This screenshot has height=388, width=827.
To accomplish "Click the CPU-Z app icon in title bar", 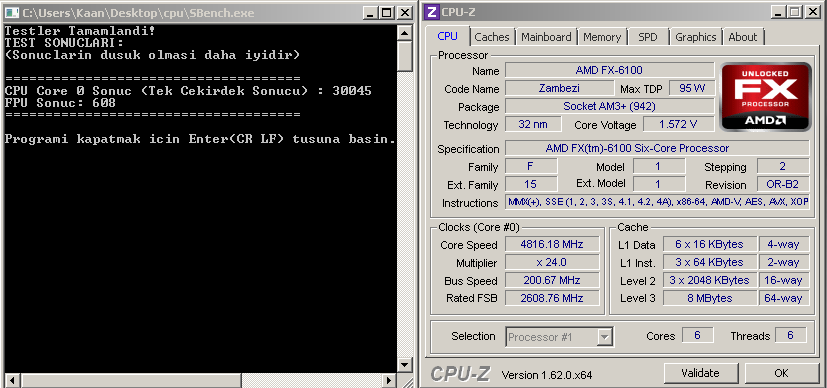I will click(431, 12).
